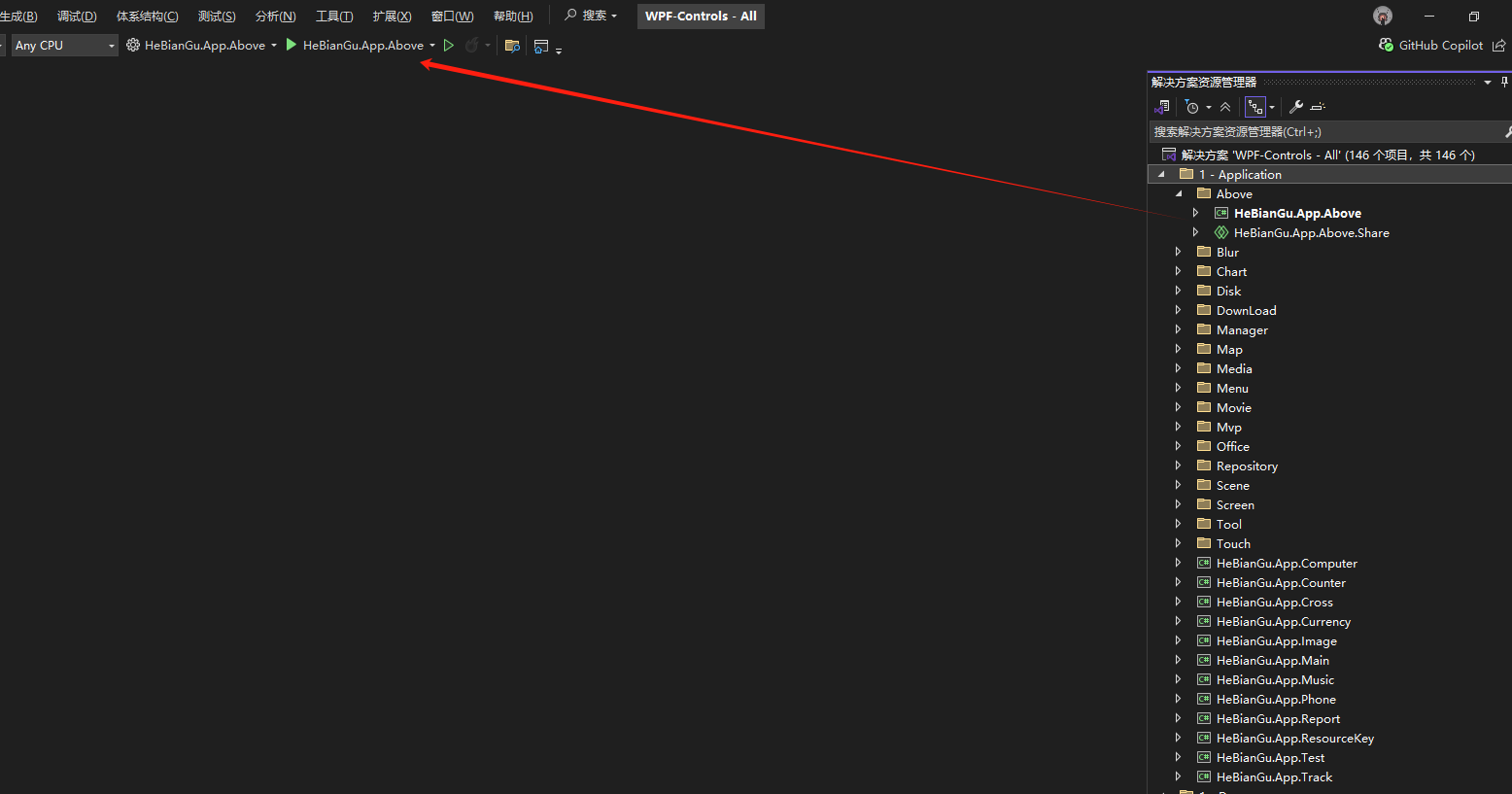1512x794 pixels.
Task: Toggle the nested file view button in Solution Explorer
Action: (x=1255, y=107)
